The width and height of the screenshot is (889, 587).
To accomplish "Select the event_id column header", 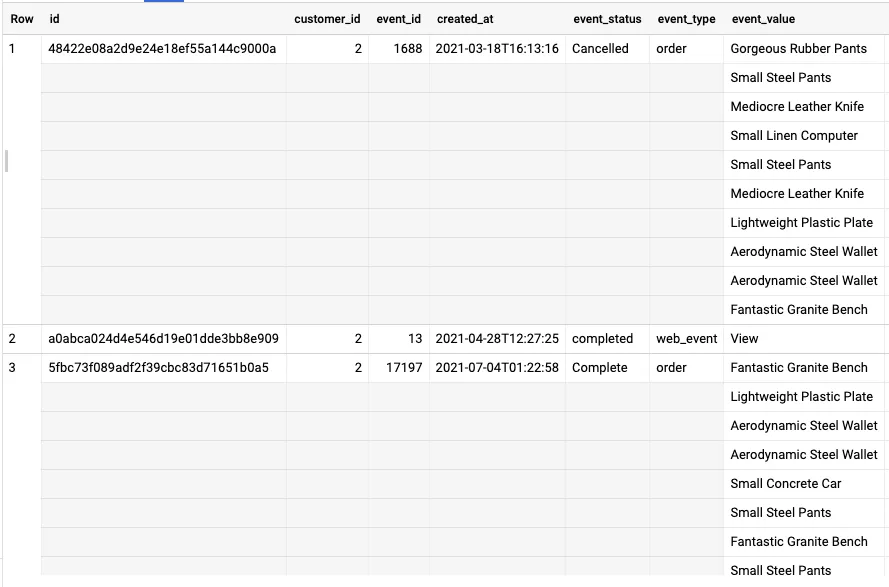I will point(399,19).
